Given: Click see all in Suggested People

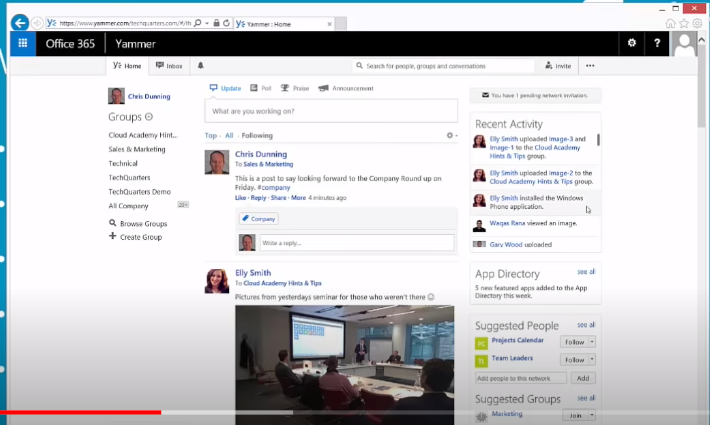Looking at the screenshot, I should [586, 325].
